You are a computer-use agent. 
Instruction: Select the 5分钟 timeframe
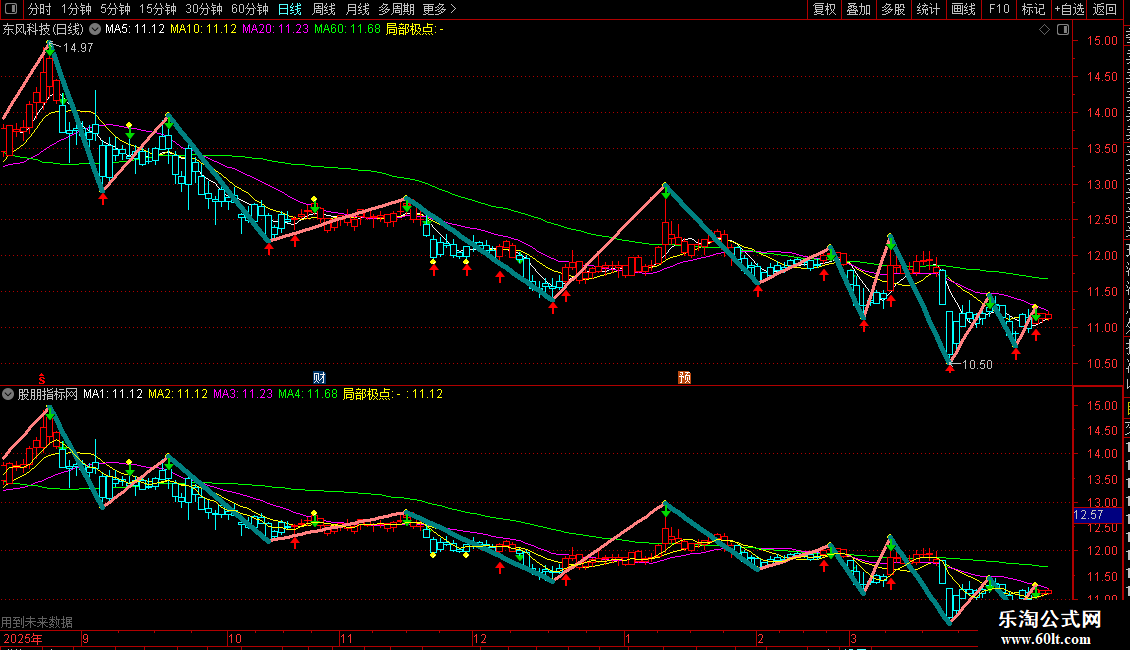pos(115,9)
